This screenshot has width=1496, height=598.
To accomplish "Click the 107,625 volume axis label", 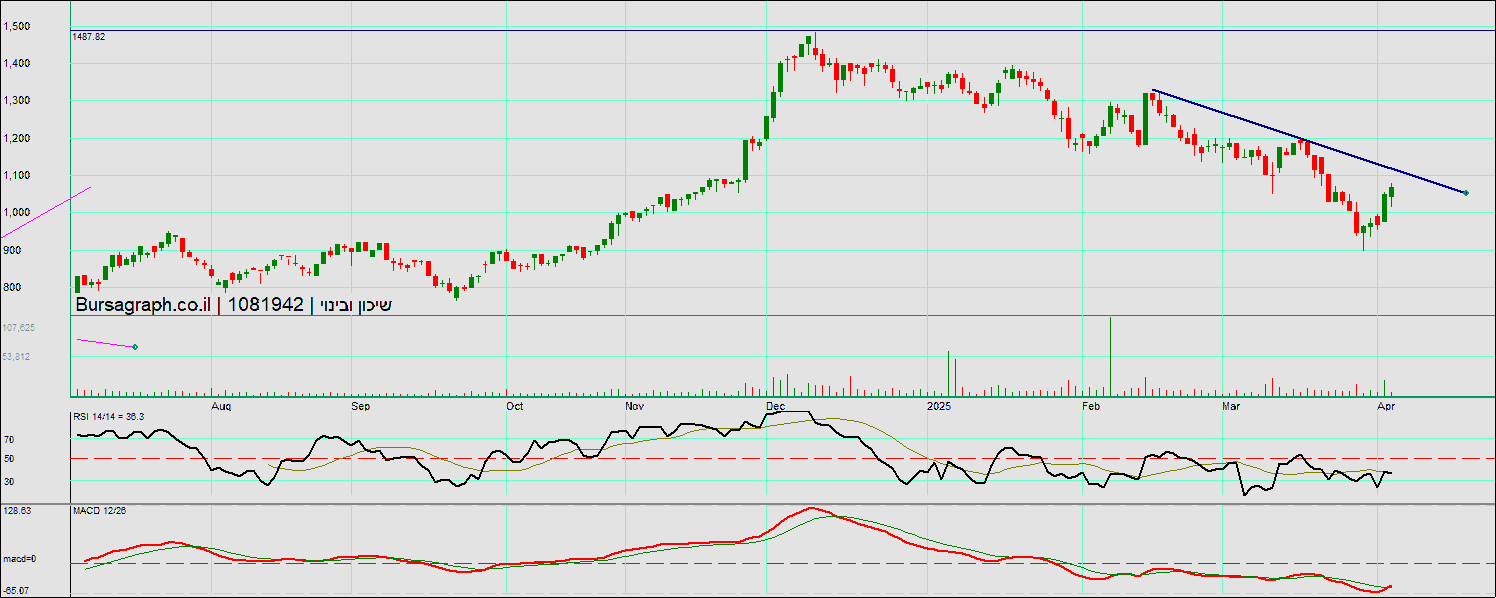I will coord(19,328).
